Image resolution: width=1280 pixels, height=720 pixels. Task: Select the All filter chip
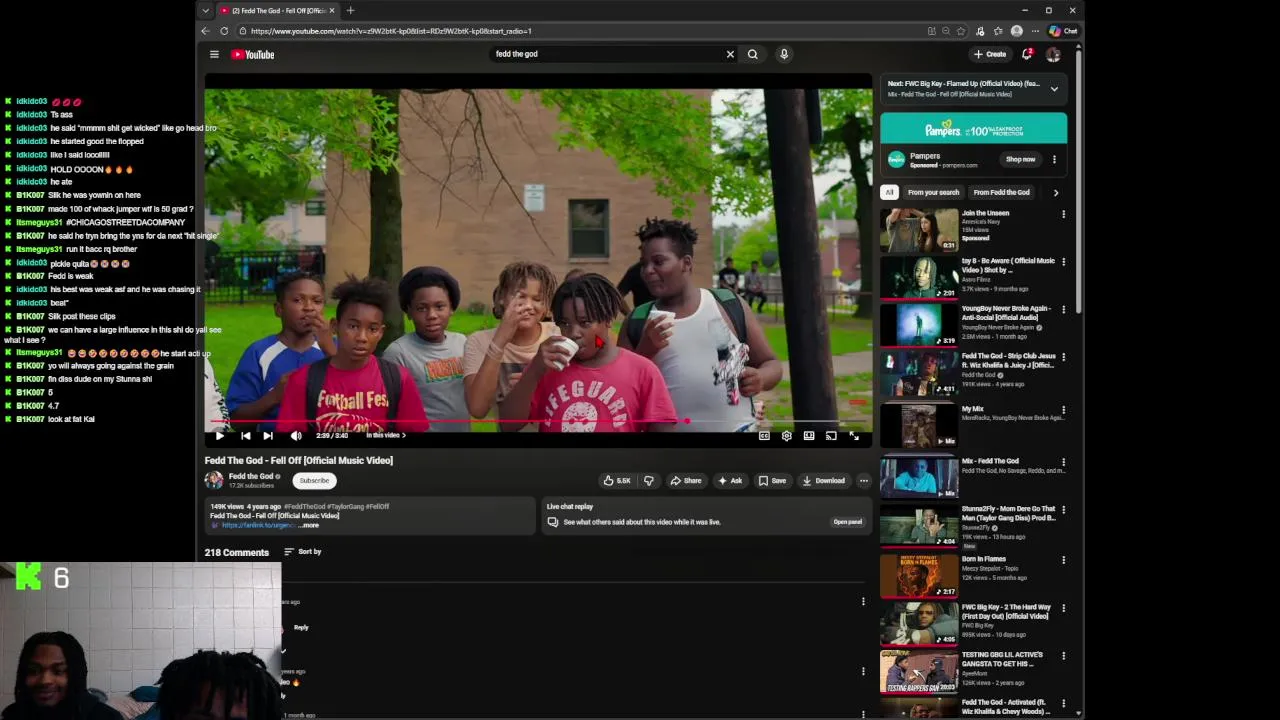tap(889, 193)
